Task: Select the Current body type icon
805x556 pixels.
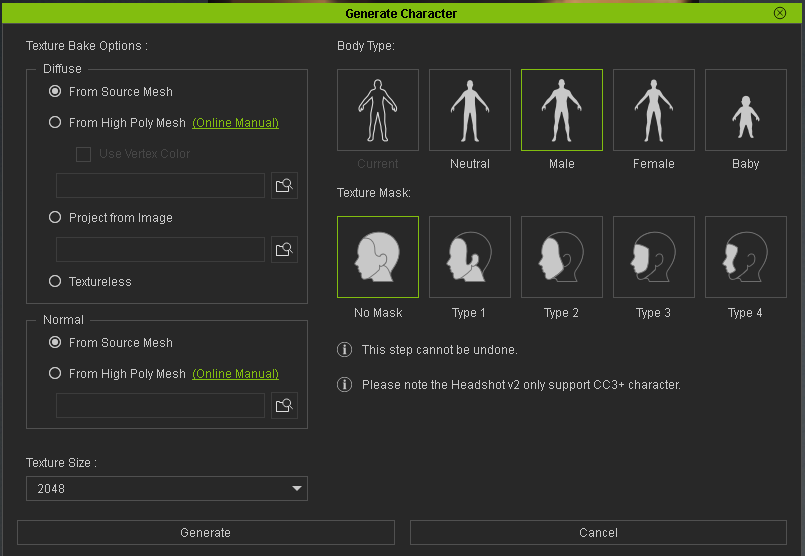Action: tap(378, 110)
